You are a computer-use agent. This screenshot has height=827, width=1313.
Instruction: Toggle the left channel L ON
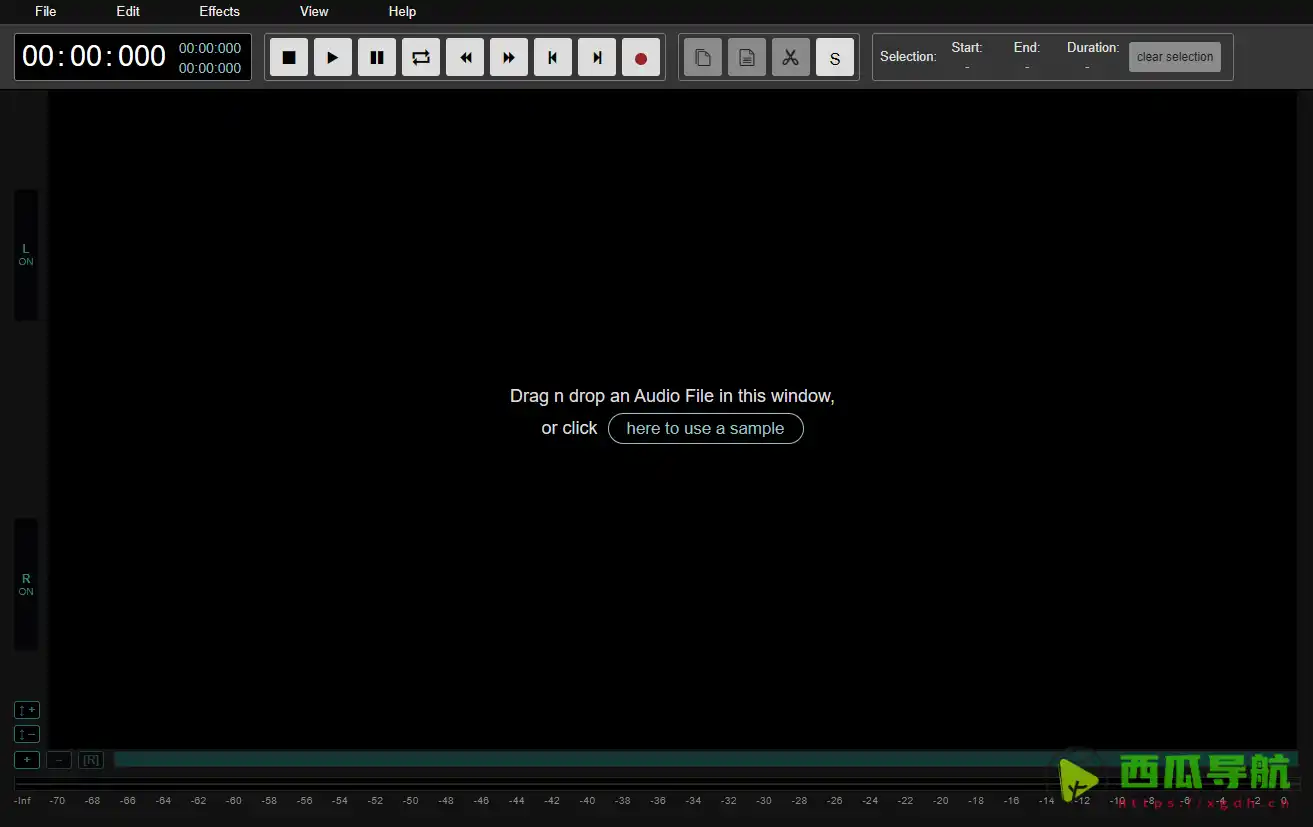click(x=26, y=254)
